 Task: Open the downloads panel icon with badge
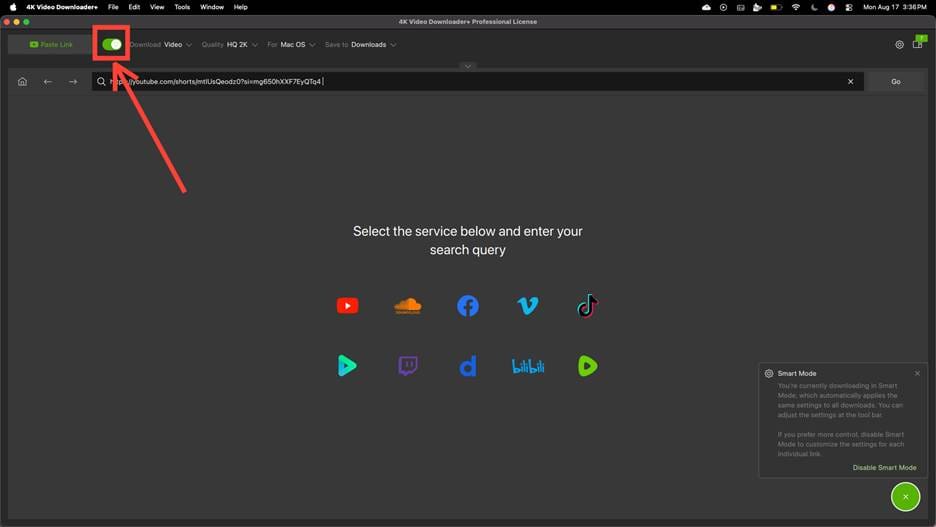tap(919, 42)
